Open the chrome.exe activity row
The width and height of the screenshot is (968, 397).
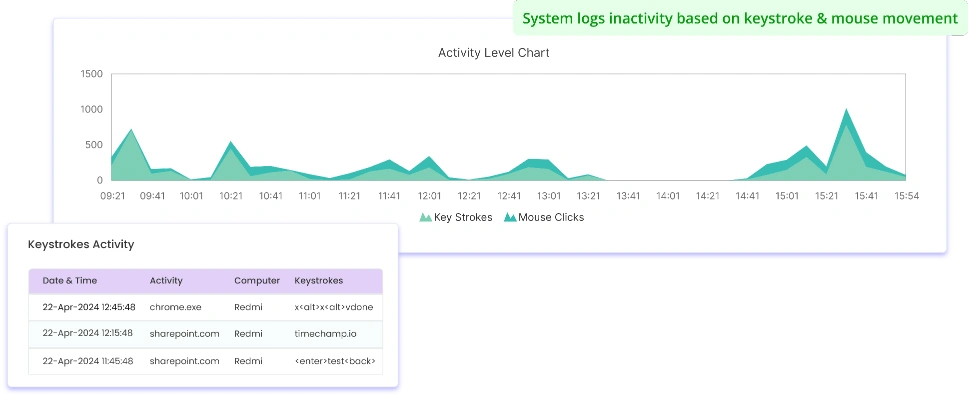tap(206, 307)
